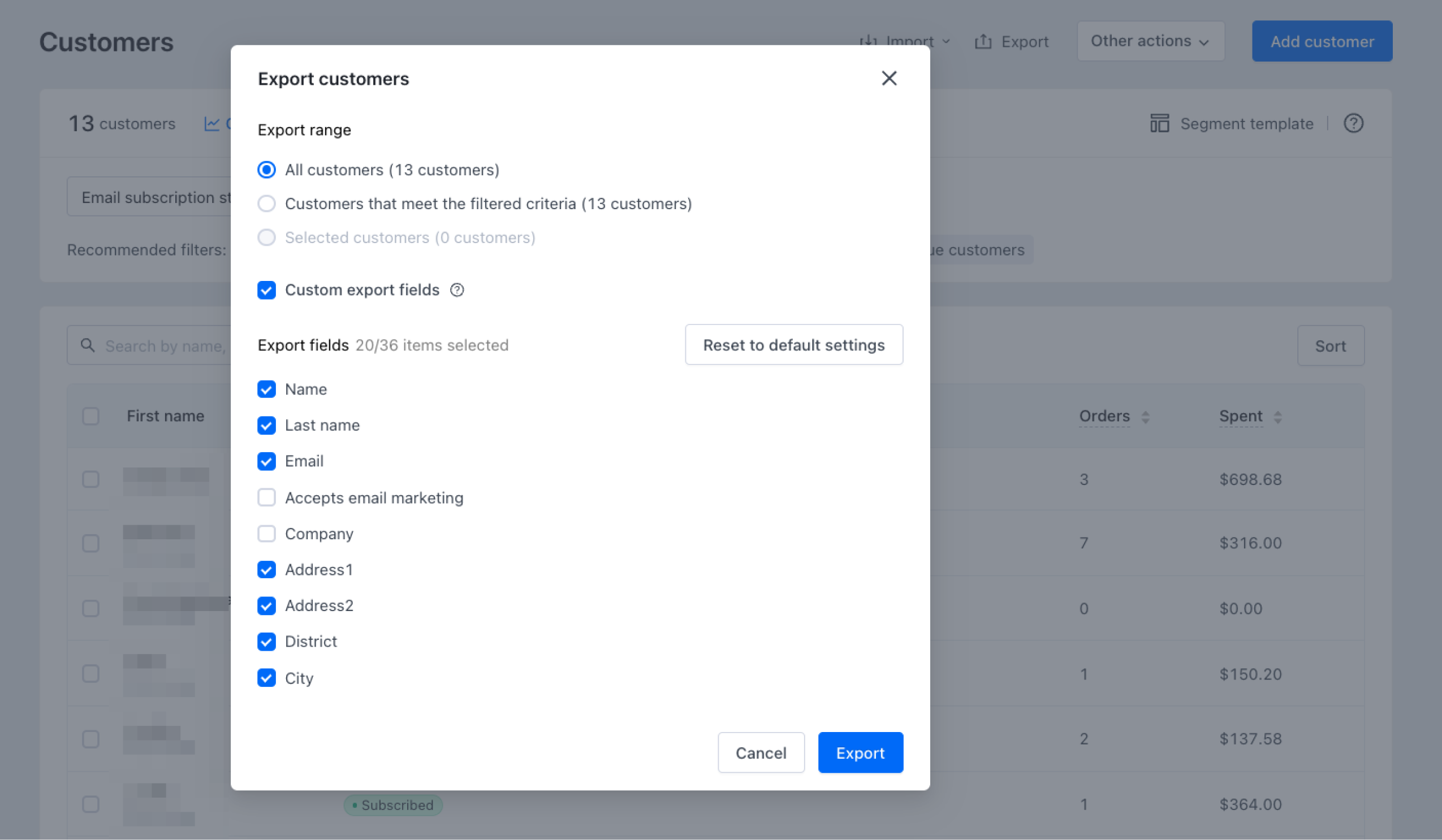Check the Company export field

click(x=267, y=534)
